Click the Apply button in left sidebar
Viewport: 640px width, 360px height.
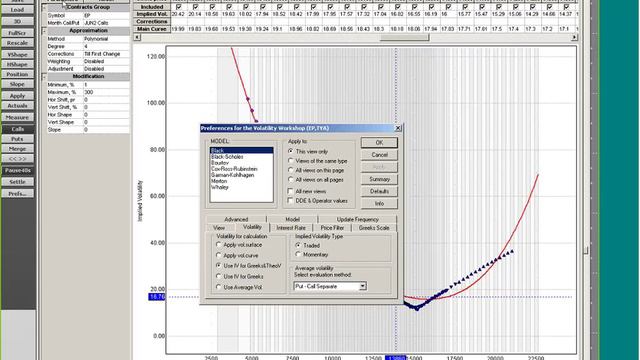coord(17,96)
